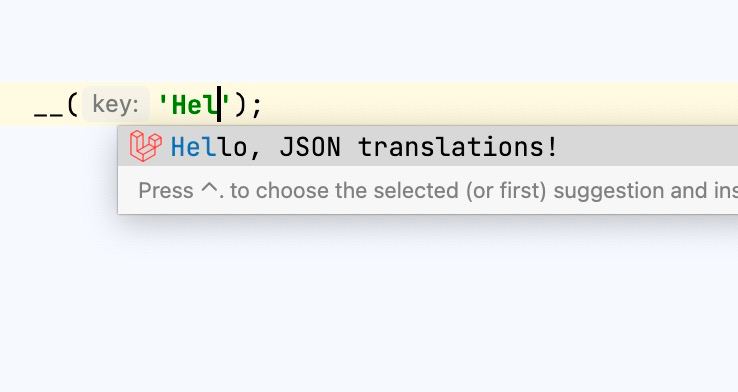Image resolution: width=738 pixels, height=392 pixels.
Task: Place cursor in the 'Hel' string literal
Action: [194, 105]
